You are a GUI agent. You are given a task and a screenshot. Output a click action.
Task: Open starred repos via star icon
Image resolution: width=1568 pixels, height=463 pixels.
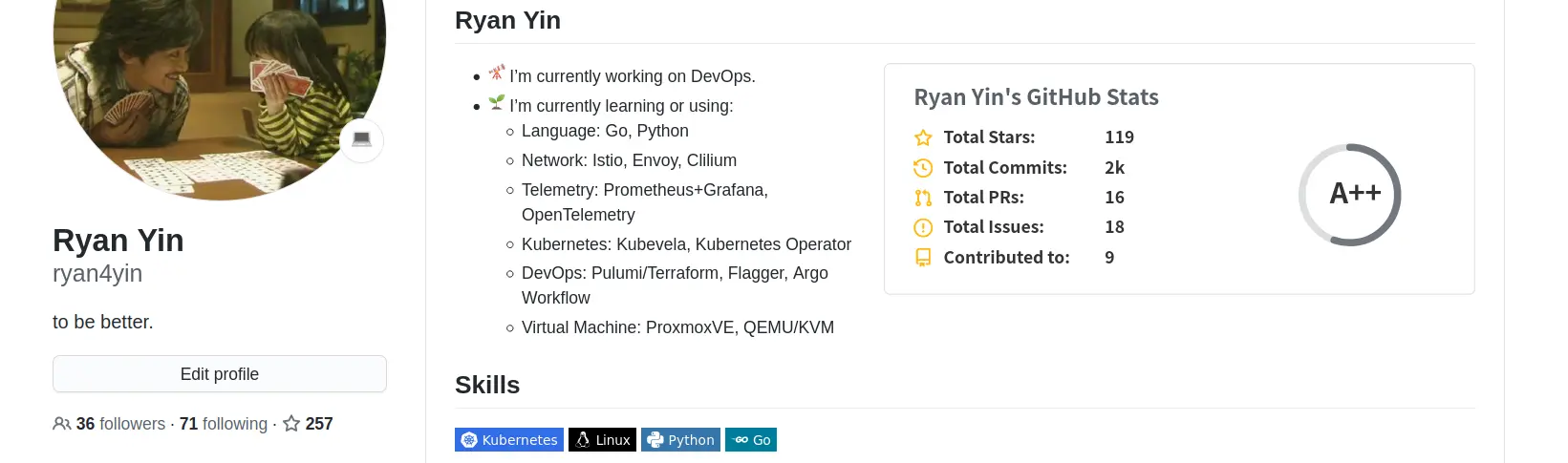[x=291, y=424]
